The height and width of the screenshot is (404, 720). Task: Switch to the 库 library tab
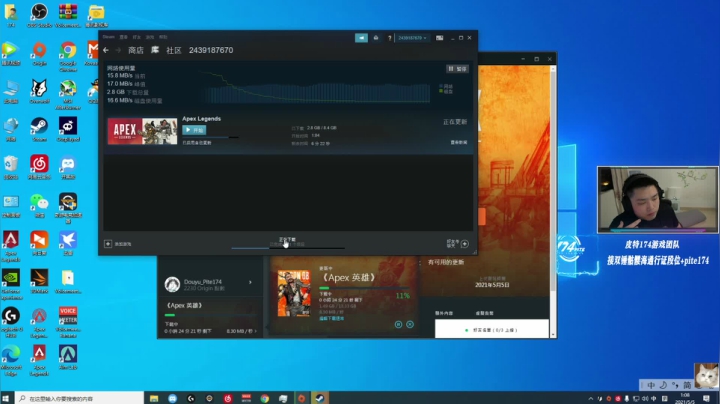click(155, 50)
